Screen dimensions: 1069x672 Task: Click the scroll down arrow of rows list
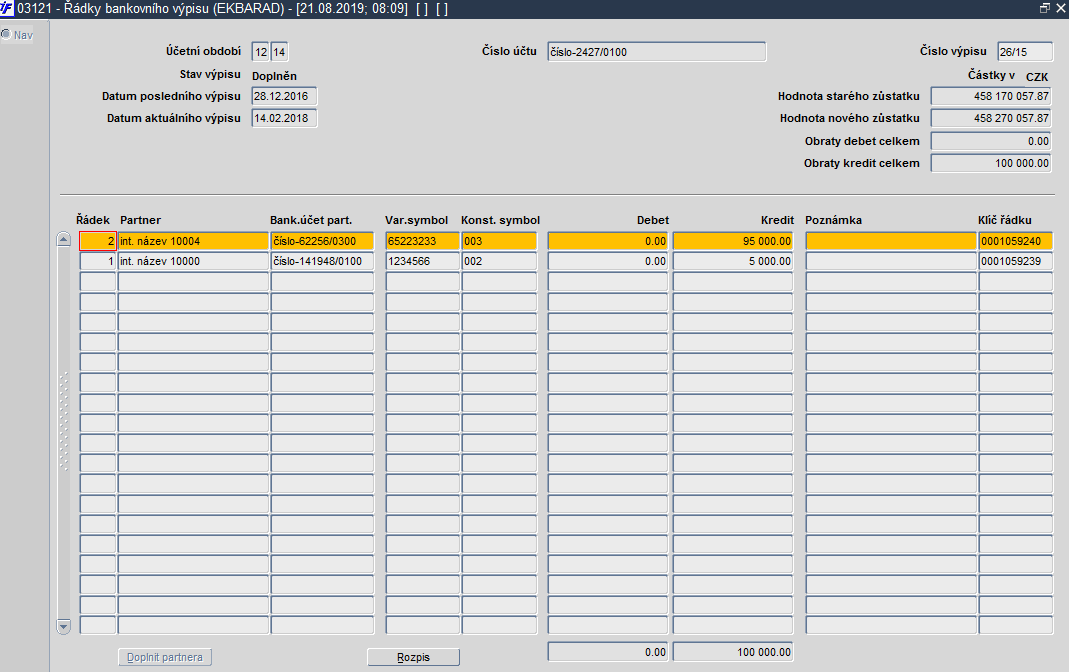coord(63,626)
